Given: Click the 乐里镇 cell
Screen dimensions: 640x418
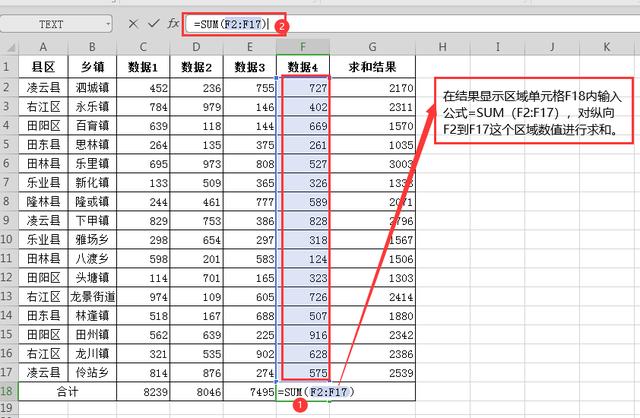Looking at the screenshot, I should click(x=92, y=164).
